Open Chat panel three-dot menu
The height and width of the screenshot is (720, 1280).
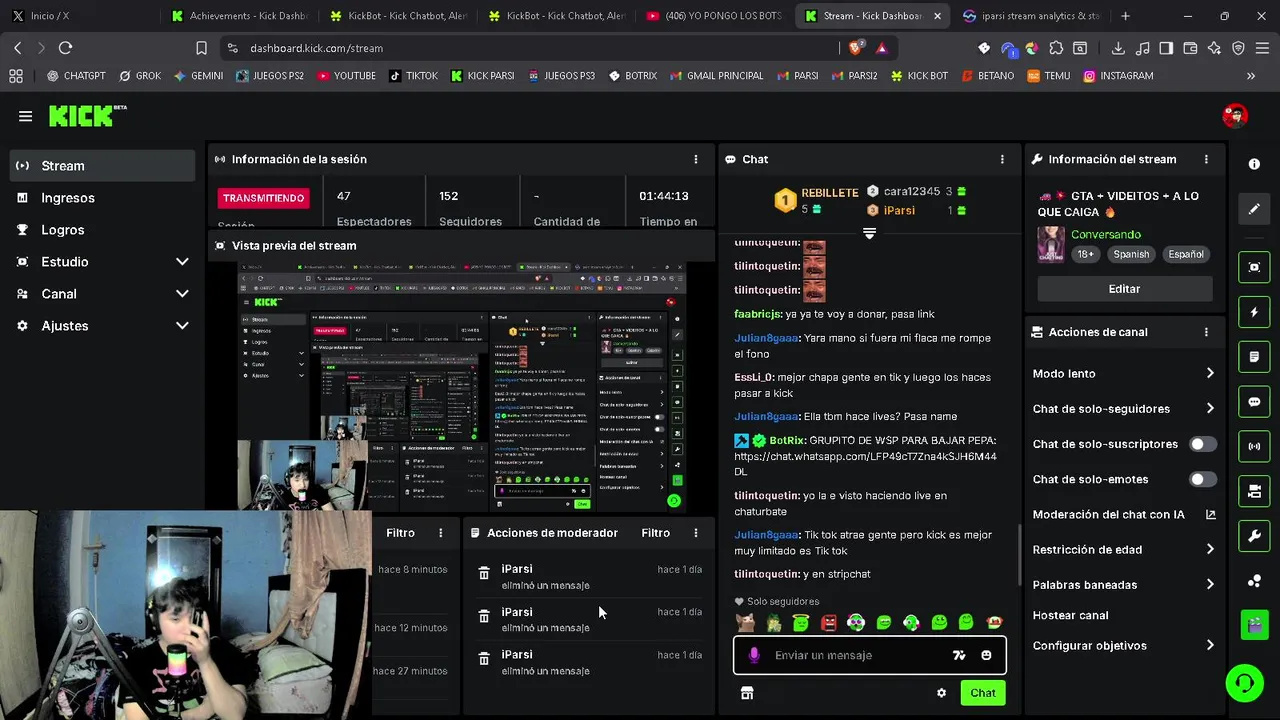point(1002,159)
